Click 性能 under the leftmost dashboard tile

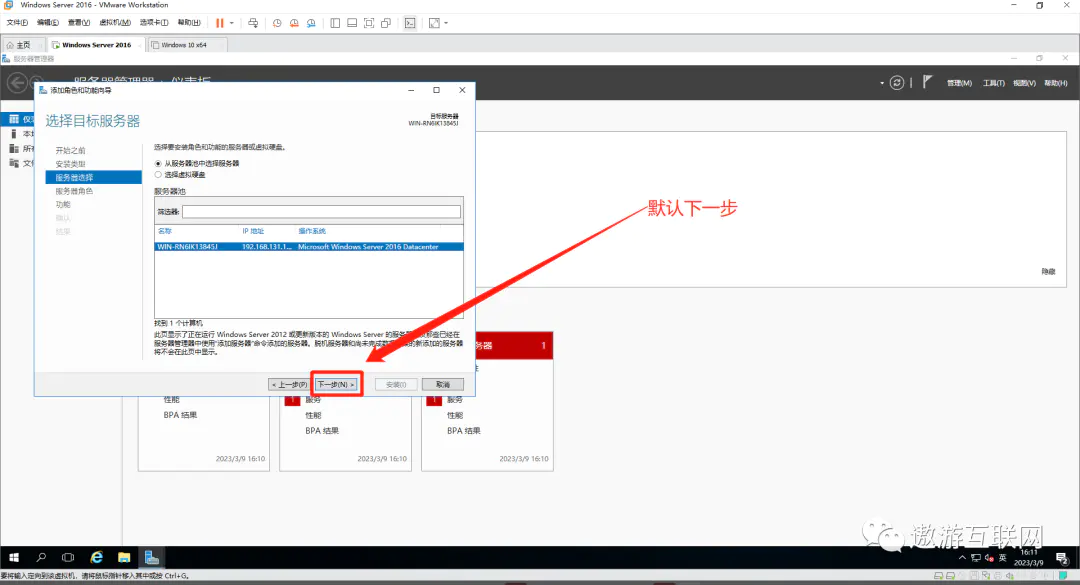(172, 400)
